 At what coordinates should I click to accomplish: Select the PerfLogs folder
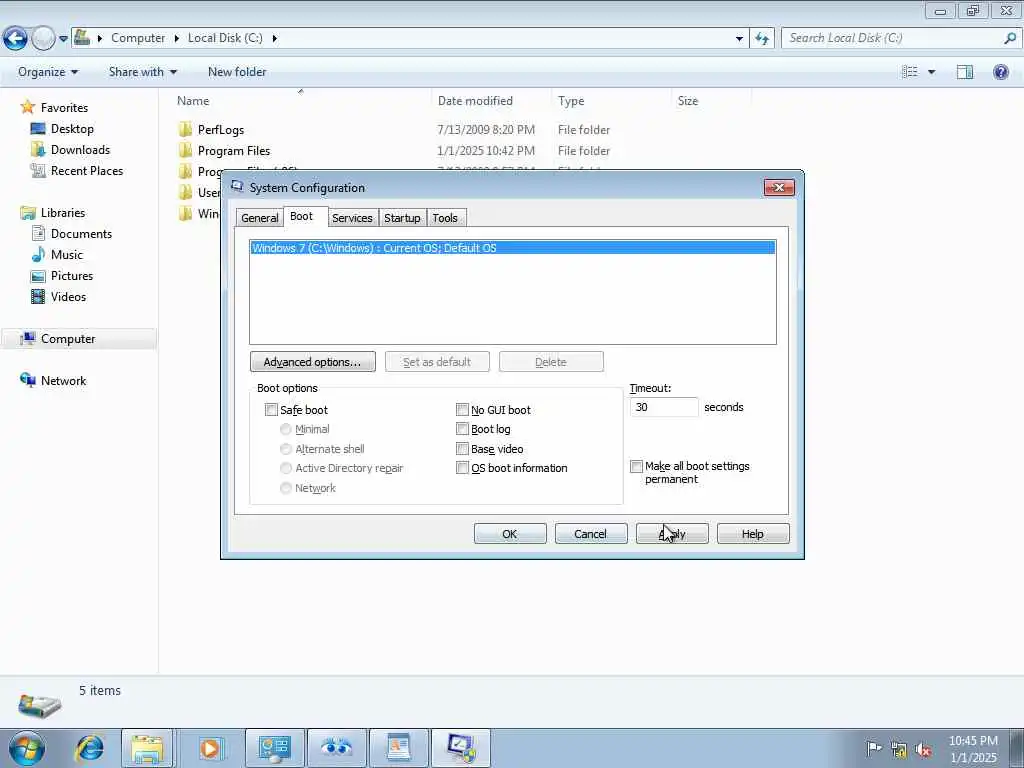221,130
